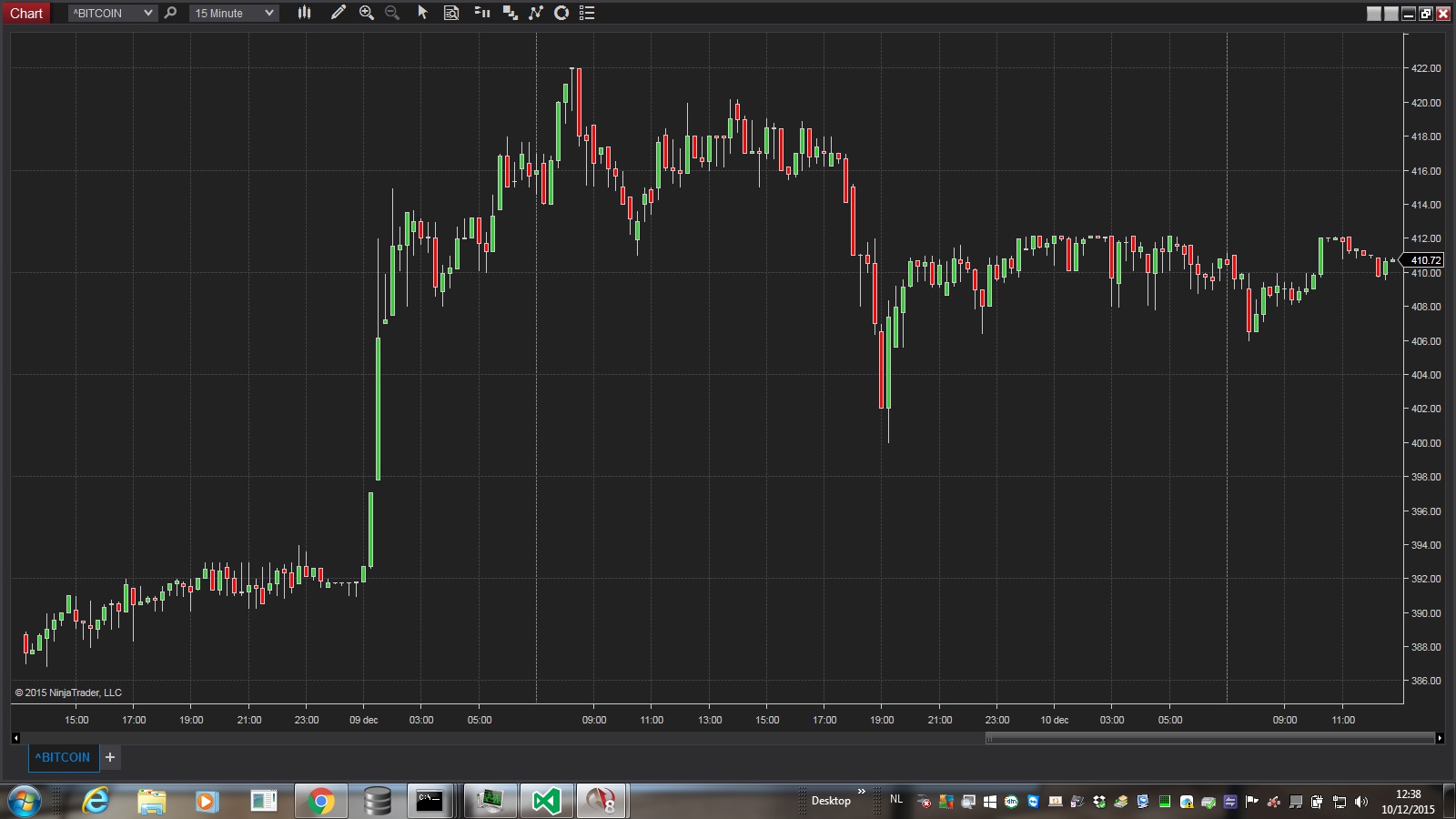This screenshot has height=819, width=1456.
Task: Open the Chart menu button
Action: (x=25, y=13)
